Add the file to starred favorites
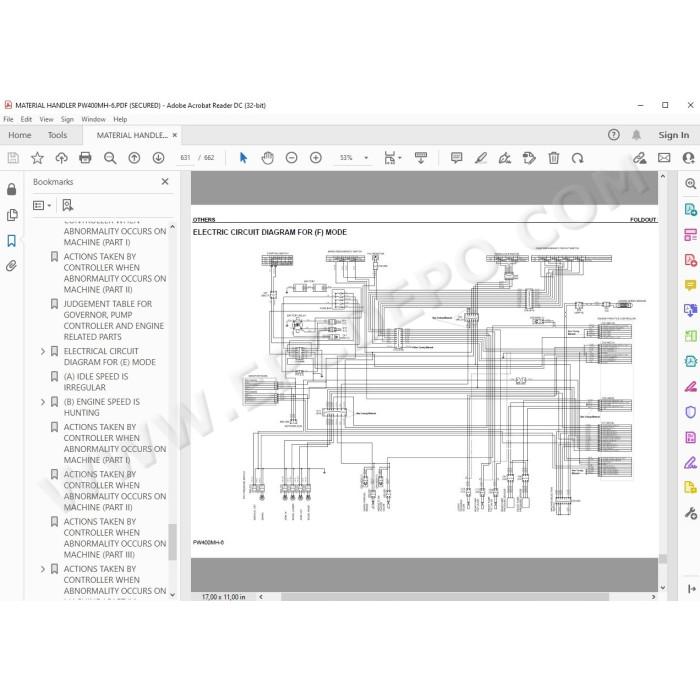The width and height of the screenshot is (700, 700). (38, 158)
